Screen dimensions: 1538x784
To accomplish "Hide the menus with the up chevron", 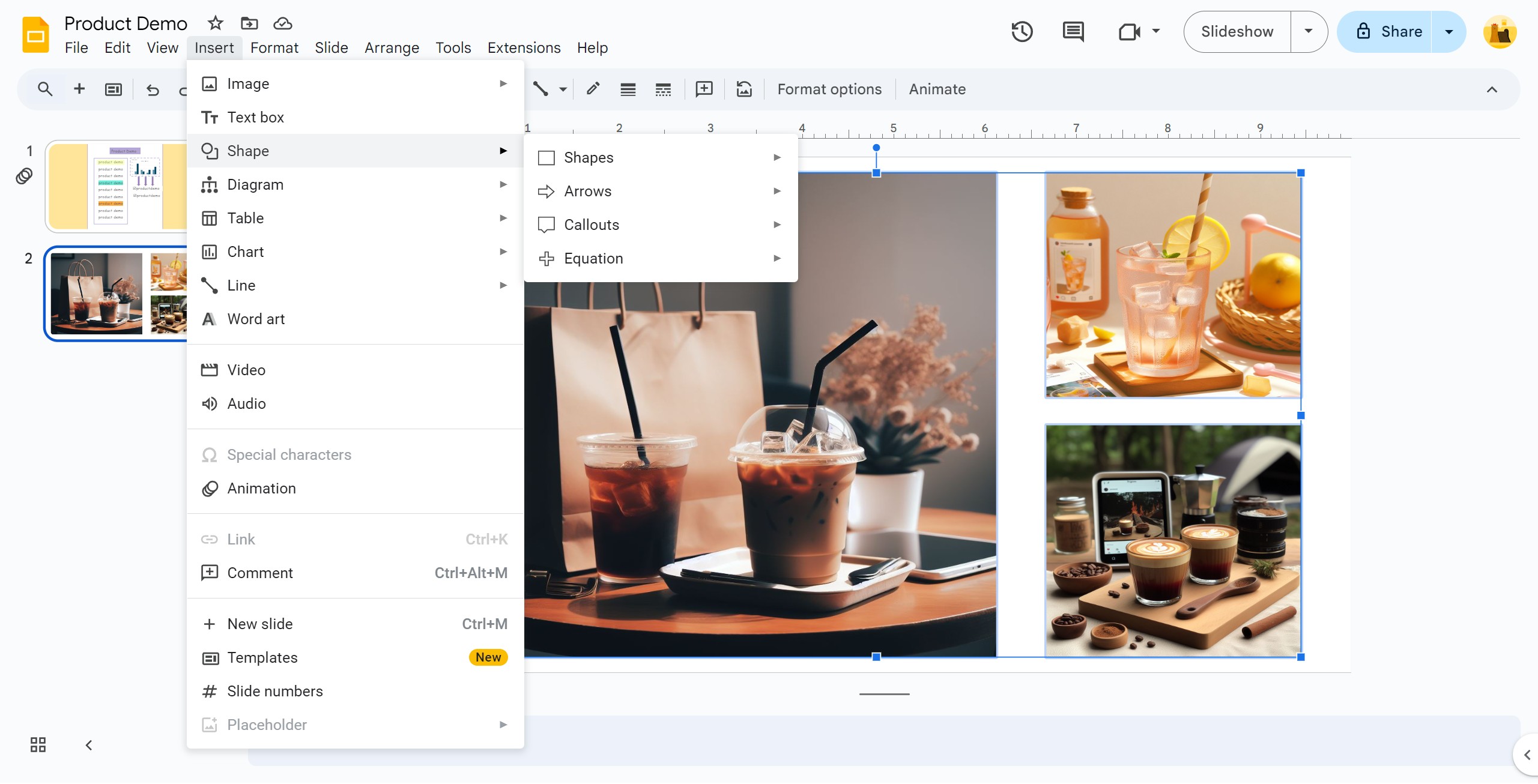I will (x=1492, y=89).
